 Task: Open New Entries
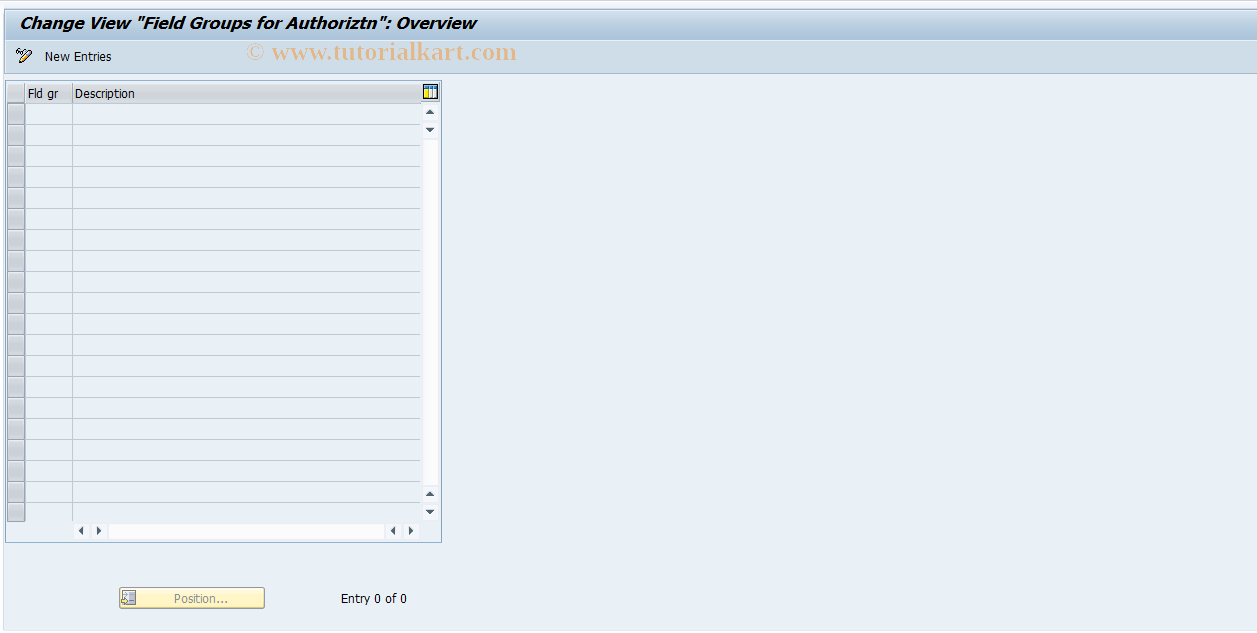78,57
